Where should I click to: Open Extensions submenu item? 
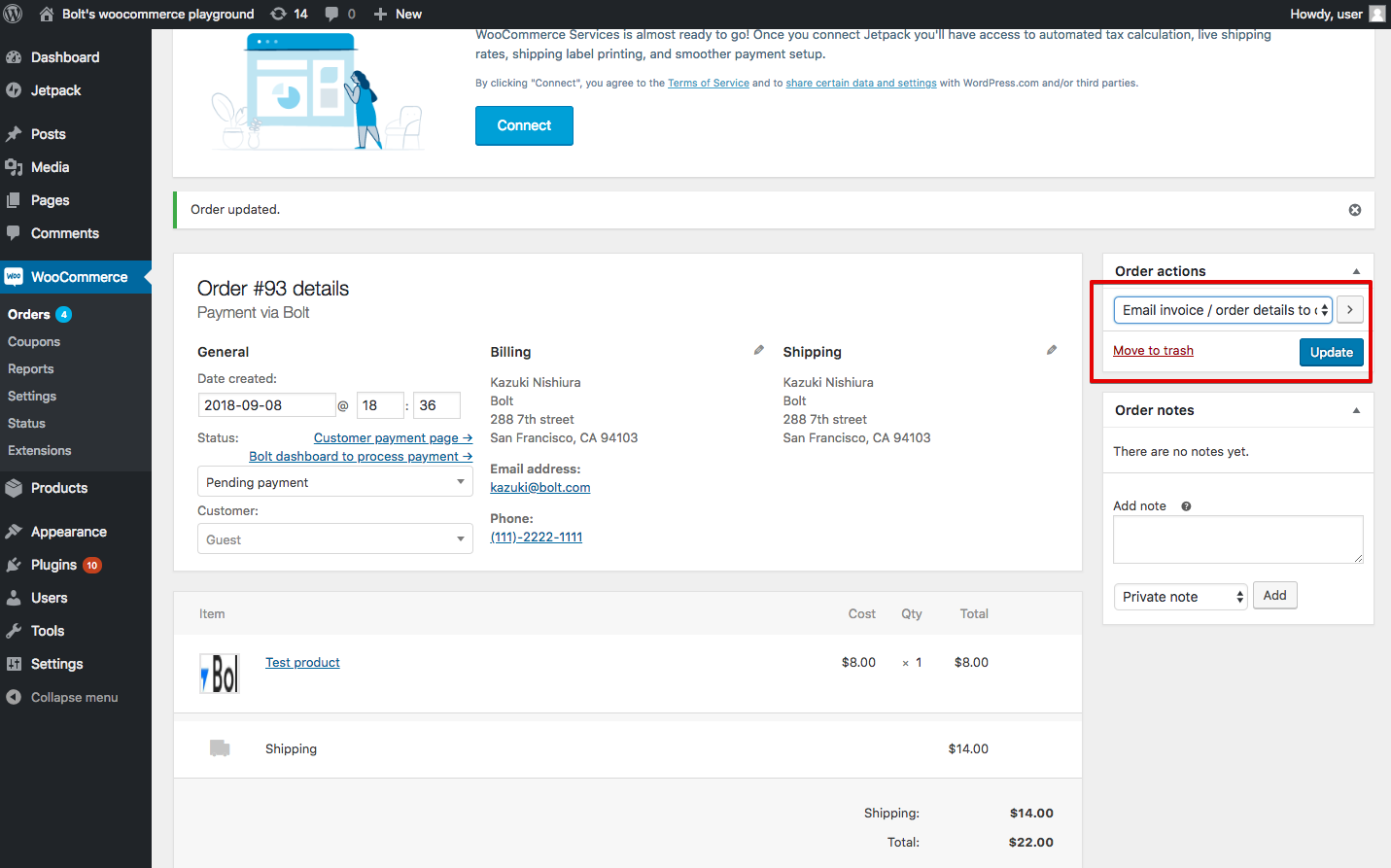(40, 450)
